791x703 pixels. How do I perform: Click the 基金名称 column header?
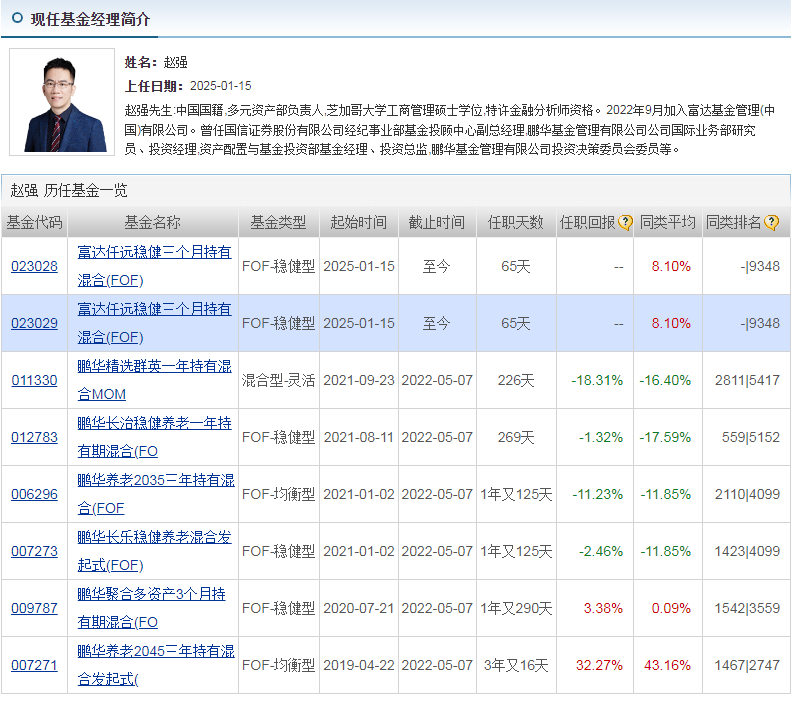tap(152, 222)
